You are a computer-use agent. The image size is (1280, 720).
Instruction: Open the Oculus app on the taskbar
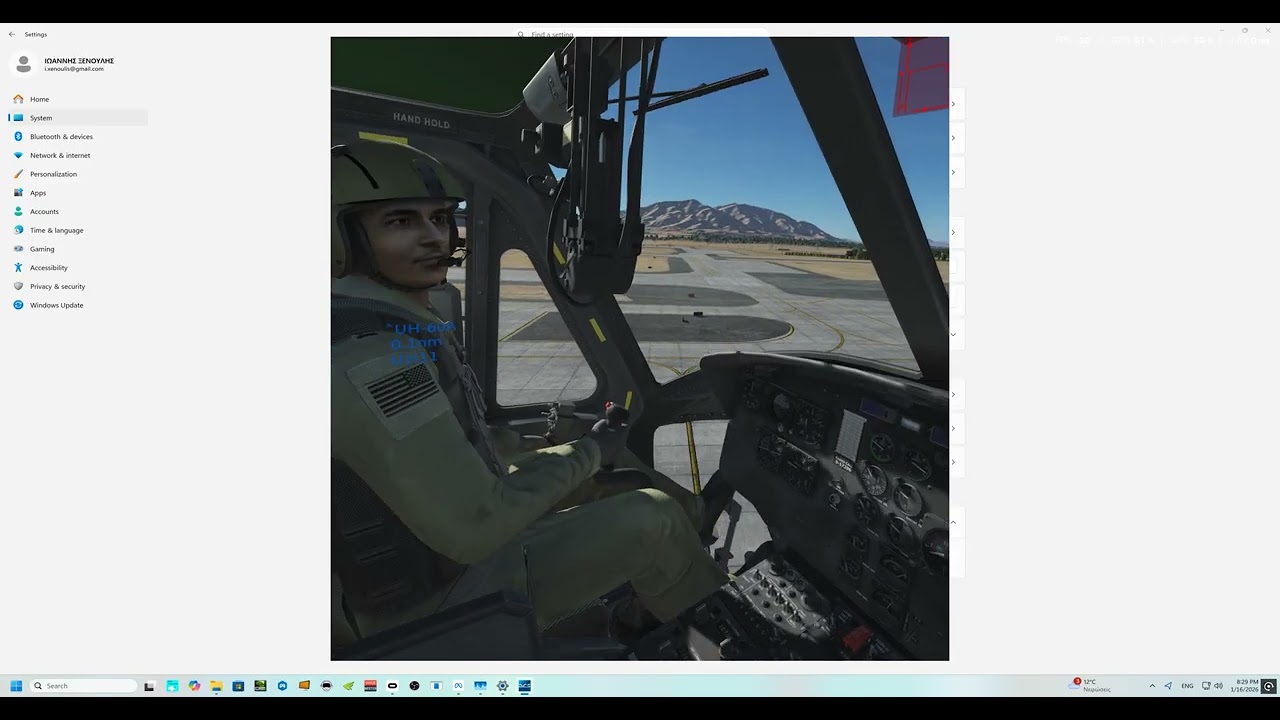pos(392,686)
